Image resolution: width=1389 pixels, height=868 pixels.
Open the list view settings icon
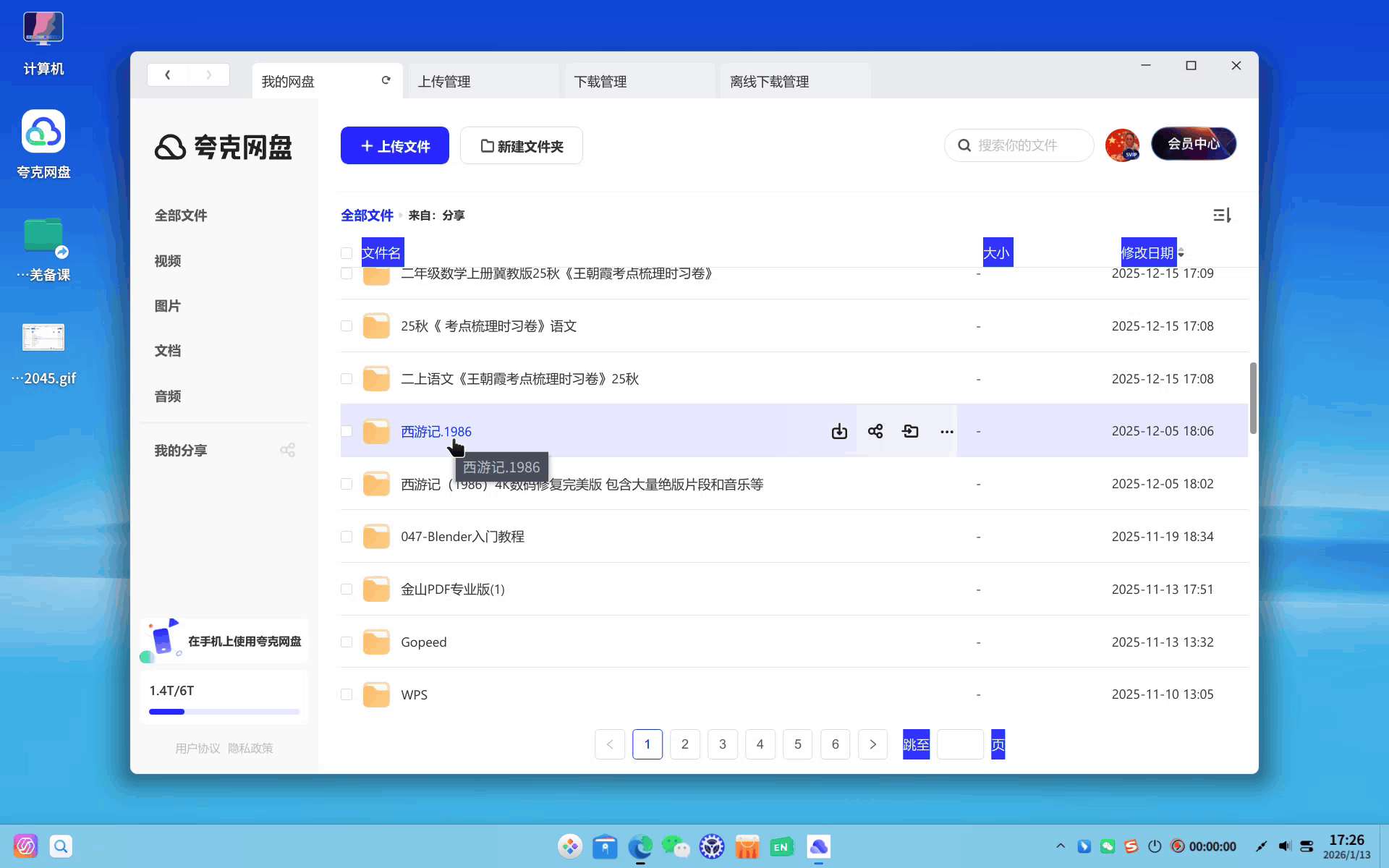click(x=1221, y=215)
